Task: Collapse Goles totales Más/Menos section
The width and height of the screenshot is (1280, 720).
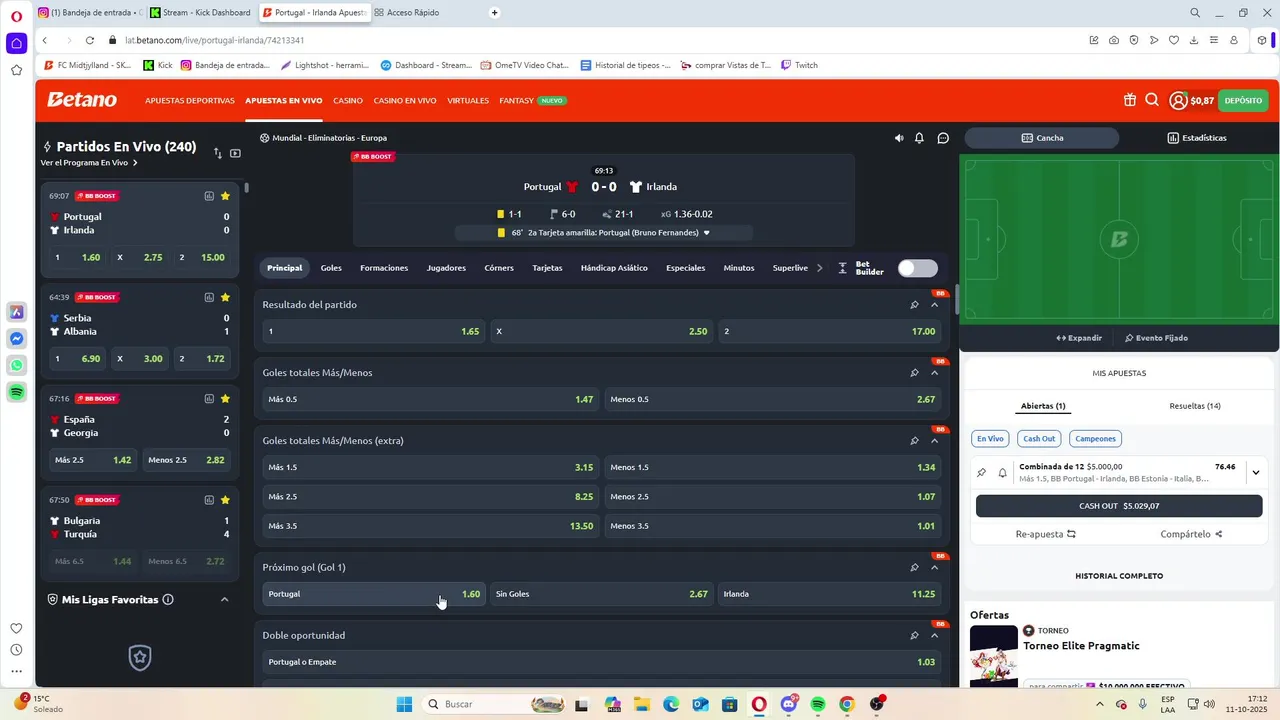Action: [x=935, y=373]
